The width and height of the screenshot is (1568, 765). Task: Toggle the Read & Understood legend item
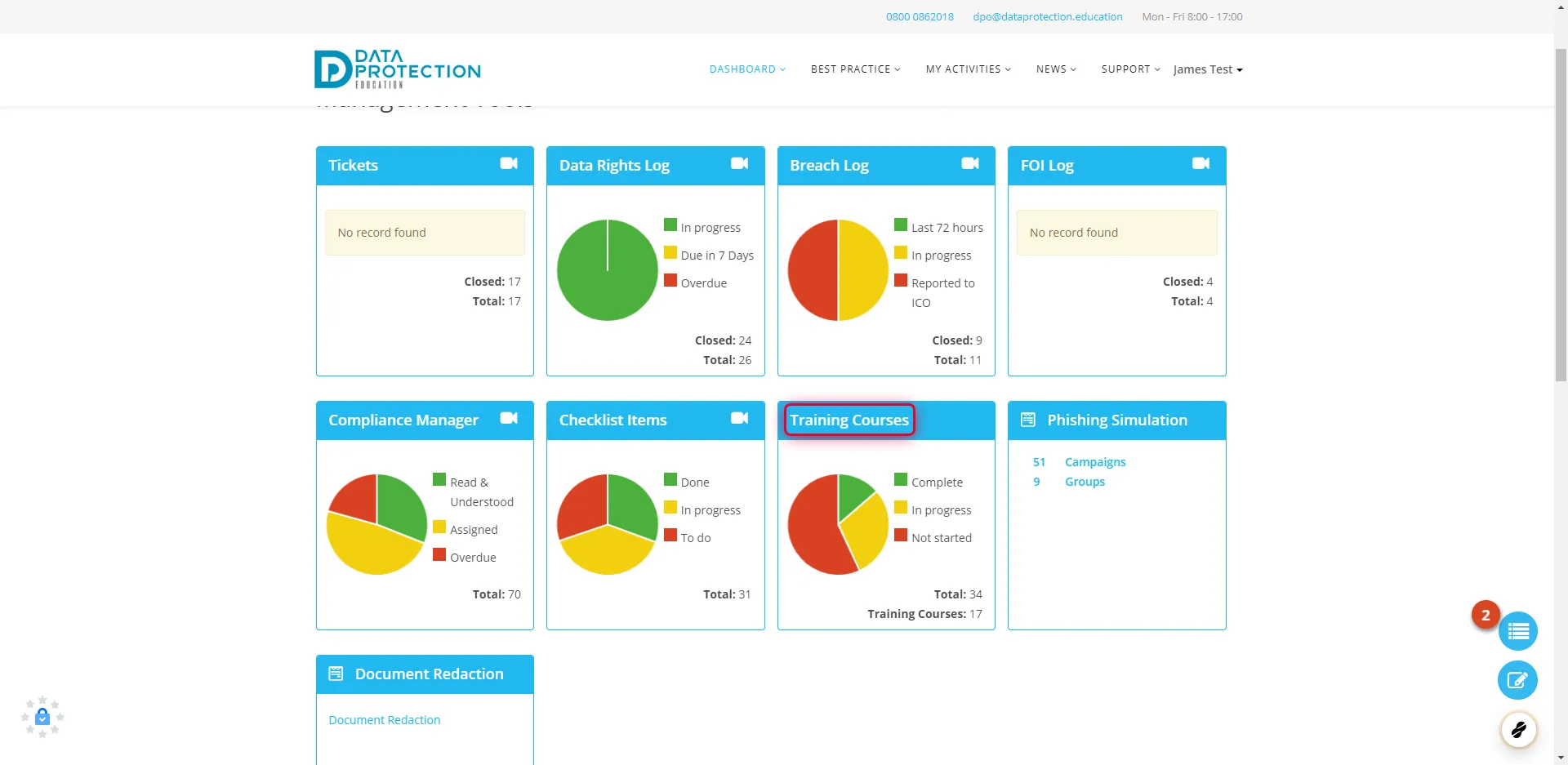tap(474, 491)
